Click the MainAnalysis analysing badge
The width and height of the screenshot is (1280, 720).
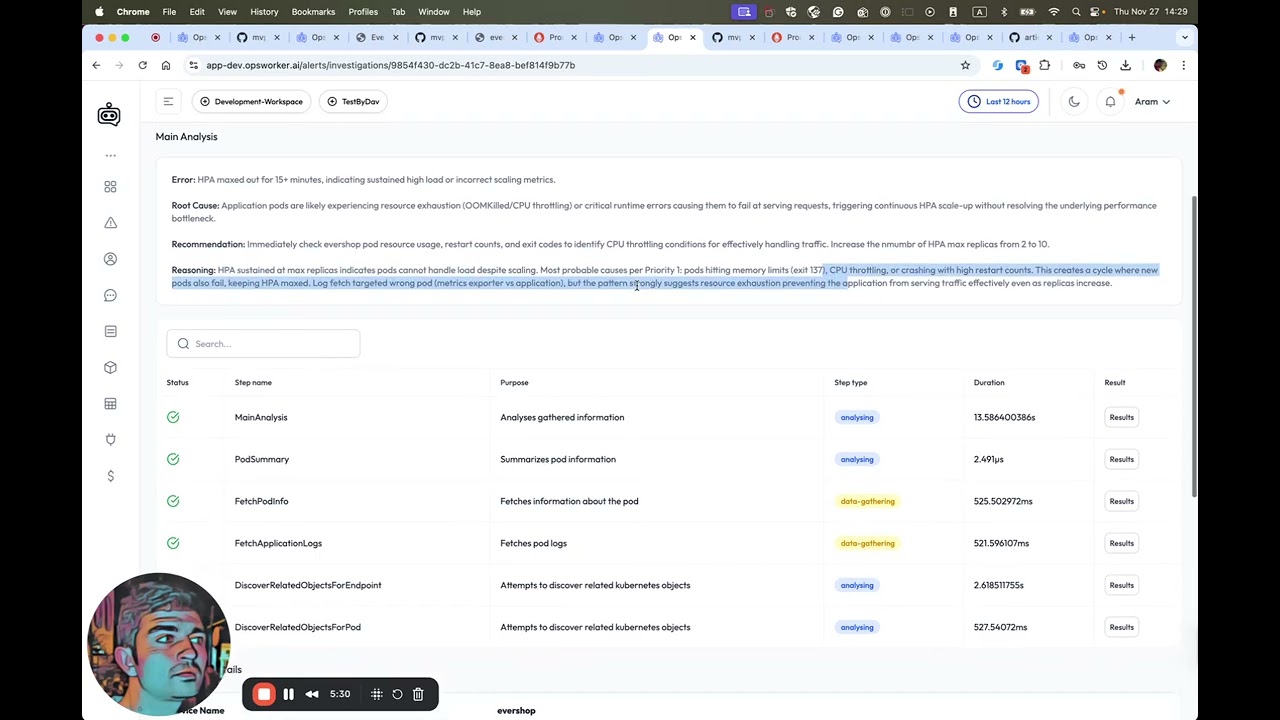[x=857, y=417]
